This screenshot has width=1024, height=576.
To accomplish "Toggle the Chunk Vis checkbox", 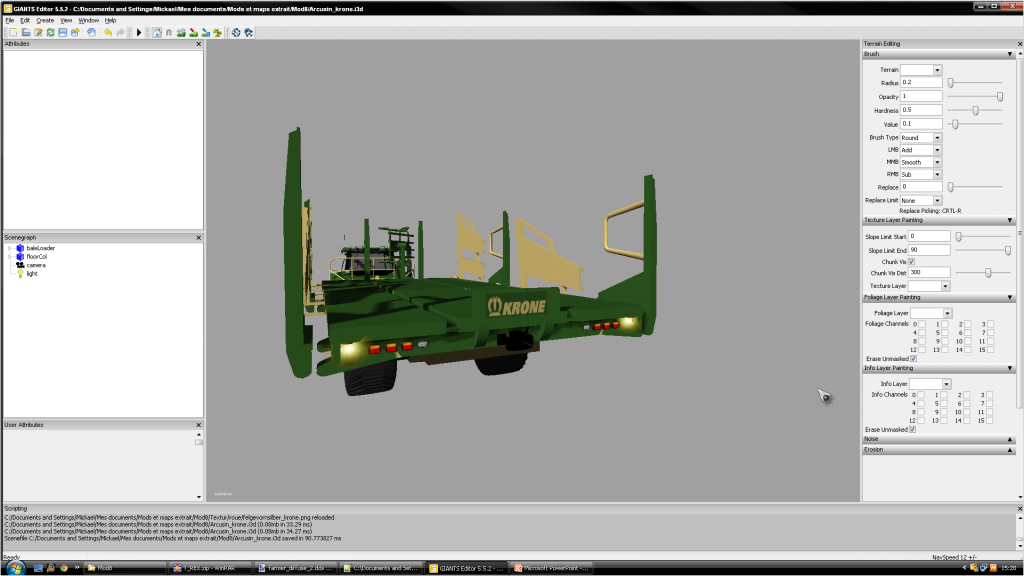I will 912,262.
